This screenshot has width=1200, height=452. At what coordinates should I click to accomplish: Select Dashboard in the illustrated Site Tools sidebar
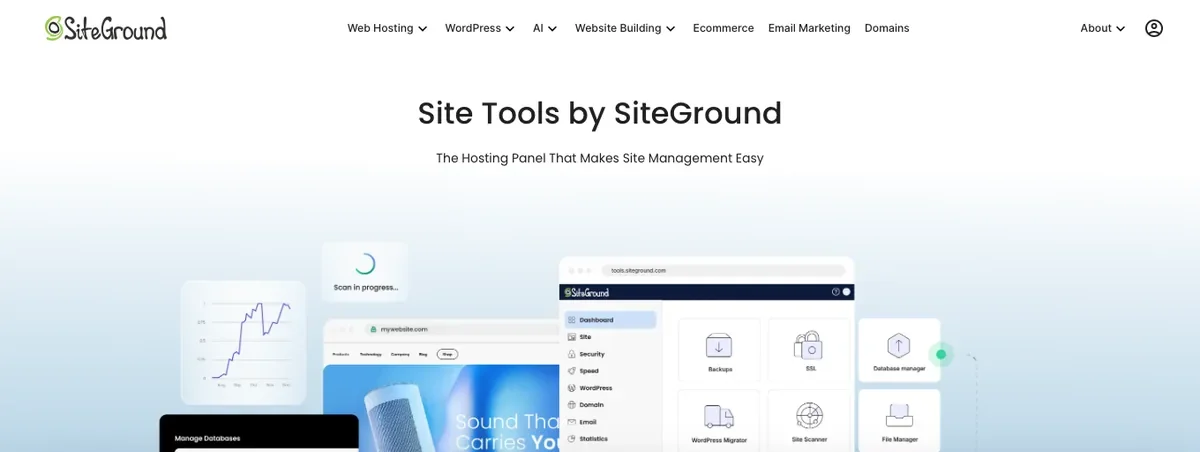click(610, 320)
